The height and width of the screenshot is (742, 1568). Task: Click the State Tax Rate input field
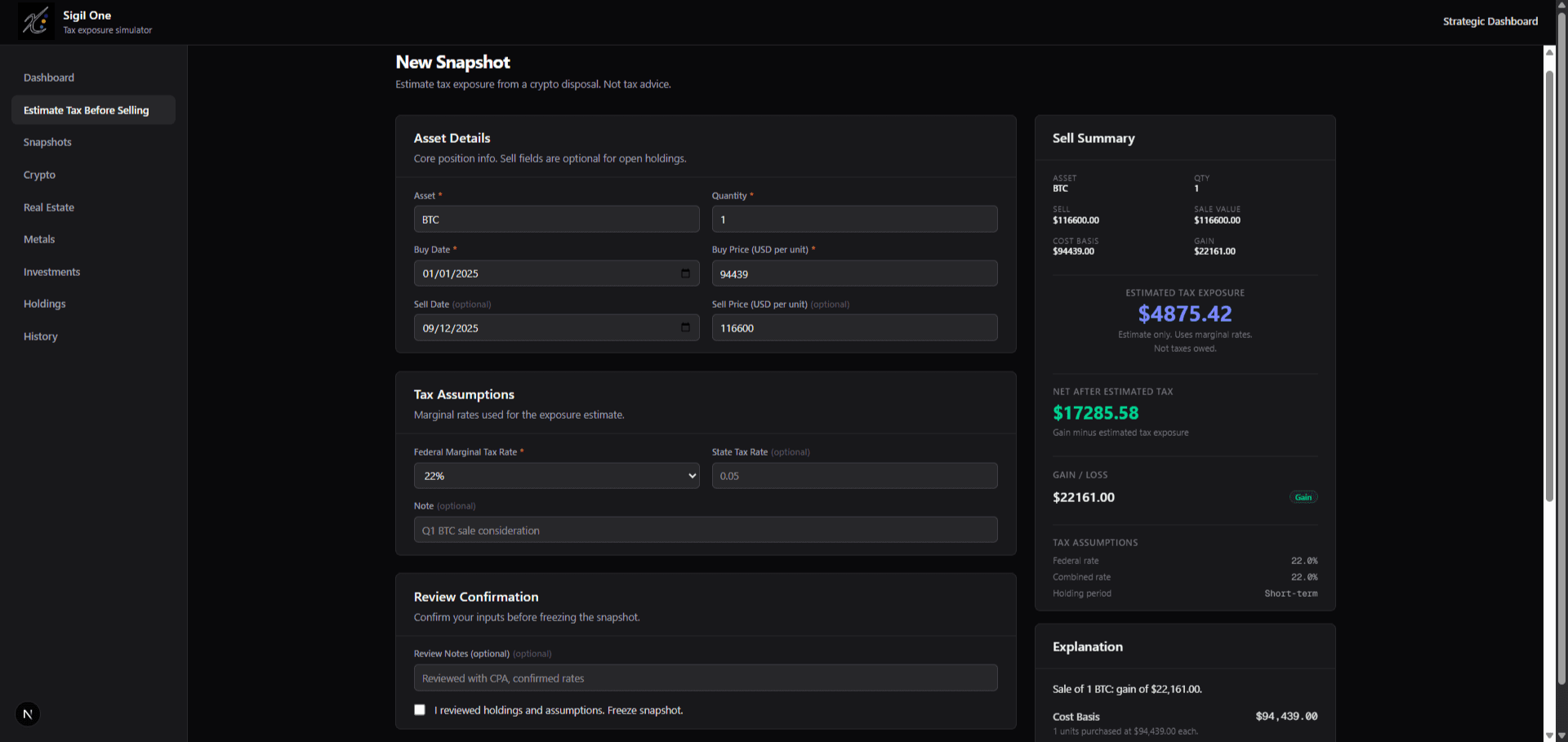pos(853,475)
